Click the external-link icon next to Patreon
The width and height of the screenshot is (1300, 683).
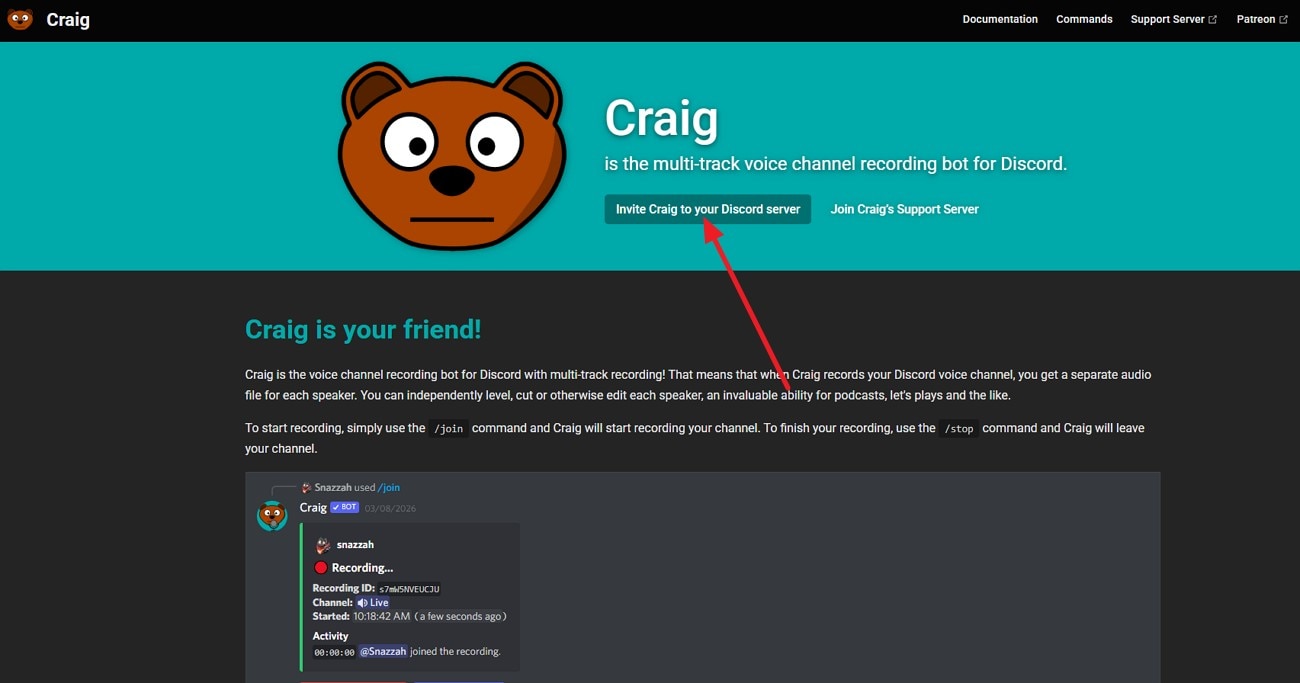(1284, 19)
